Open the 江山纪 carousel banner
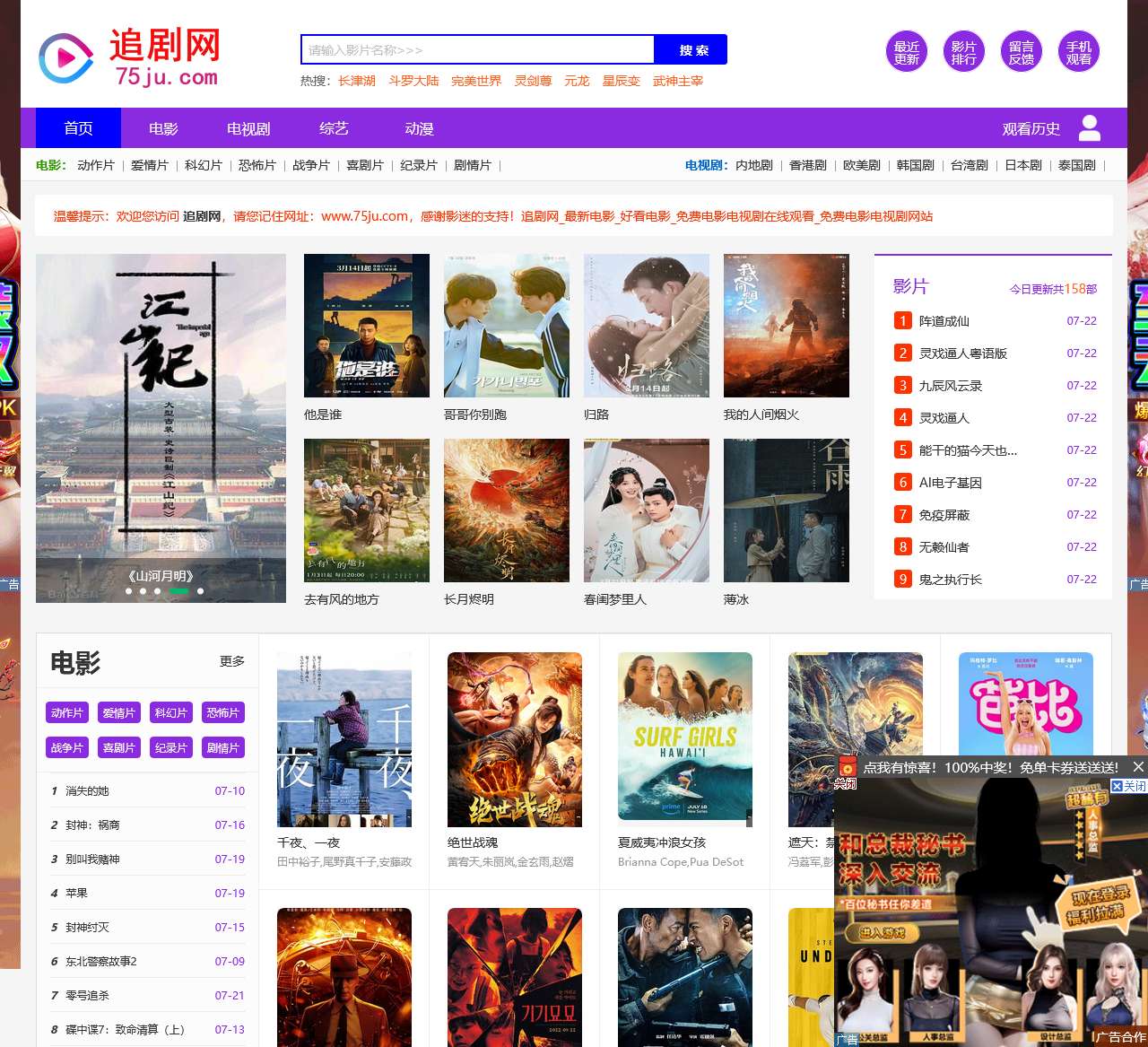The width and height of the screenshot is (1148, 1047). [161, 428]
